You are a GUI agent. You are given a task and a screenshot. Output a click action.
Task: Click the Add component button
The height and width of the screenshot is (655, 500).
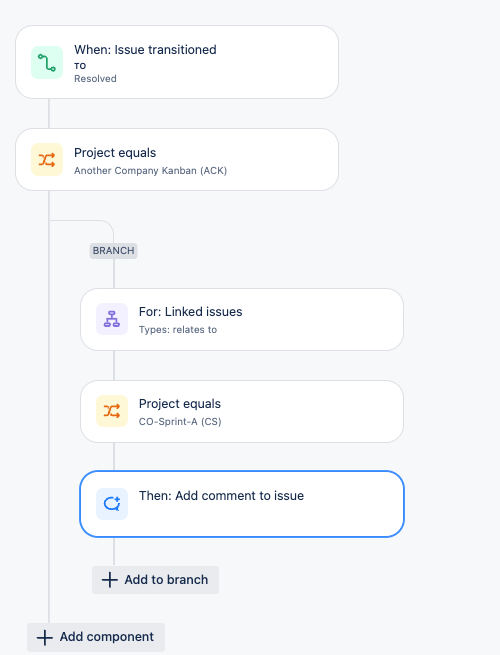point(96,637)
